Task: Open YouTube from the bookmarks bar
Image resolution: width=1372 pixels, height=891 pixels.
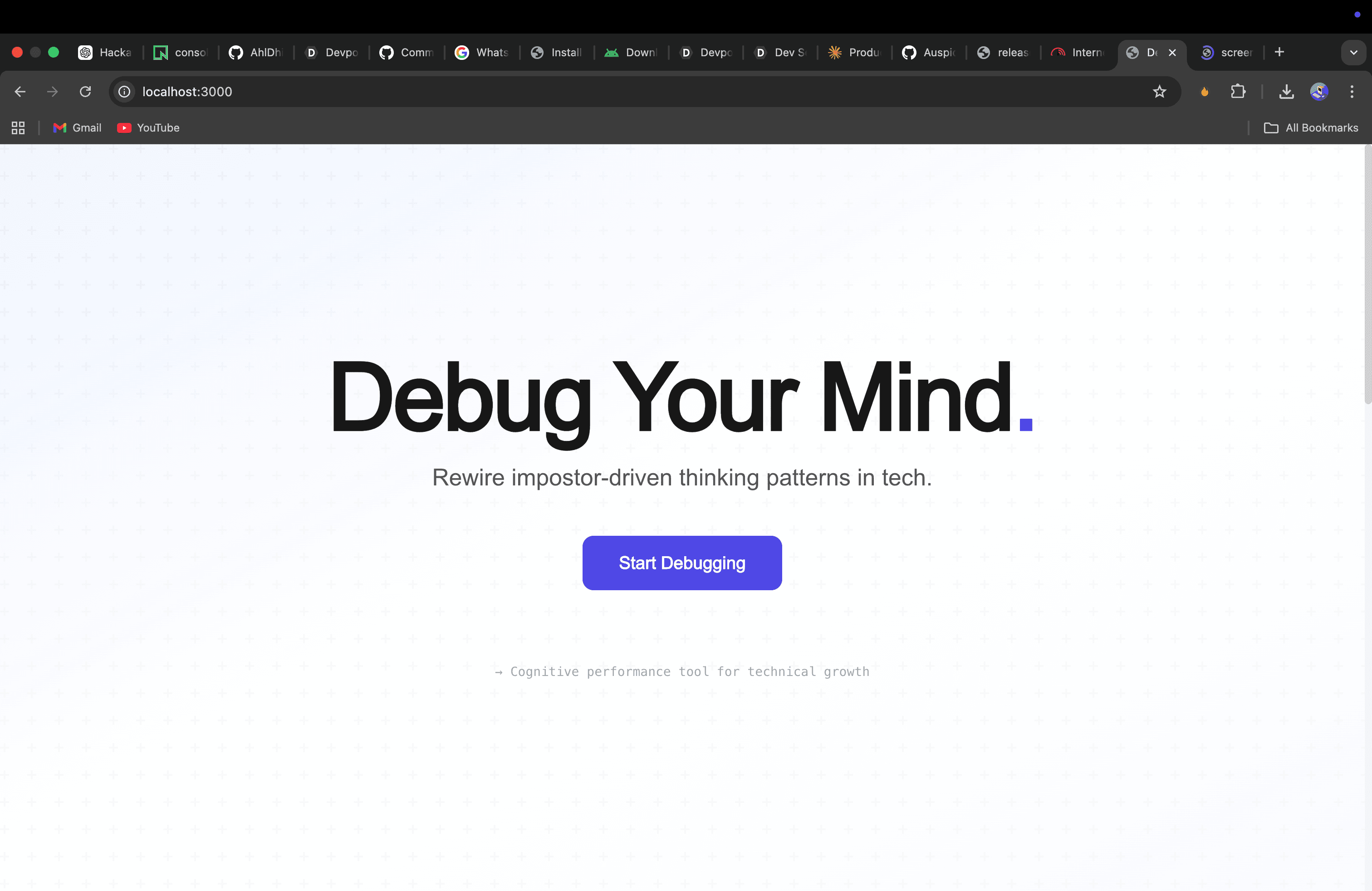Action: coord(148,127)
